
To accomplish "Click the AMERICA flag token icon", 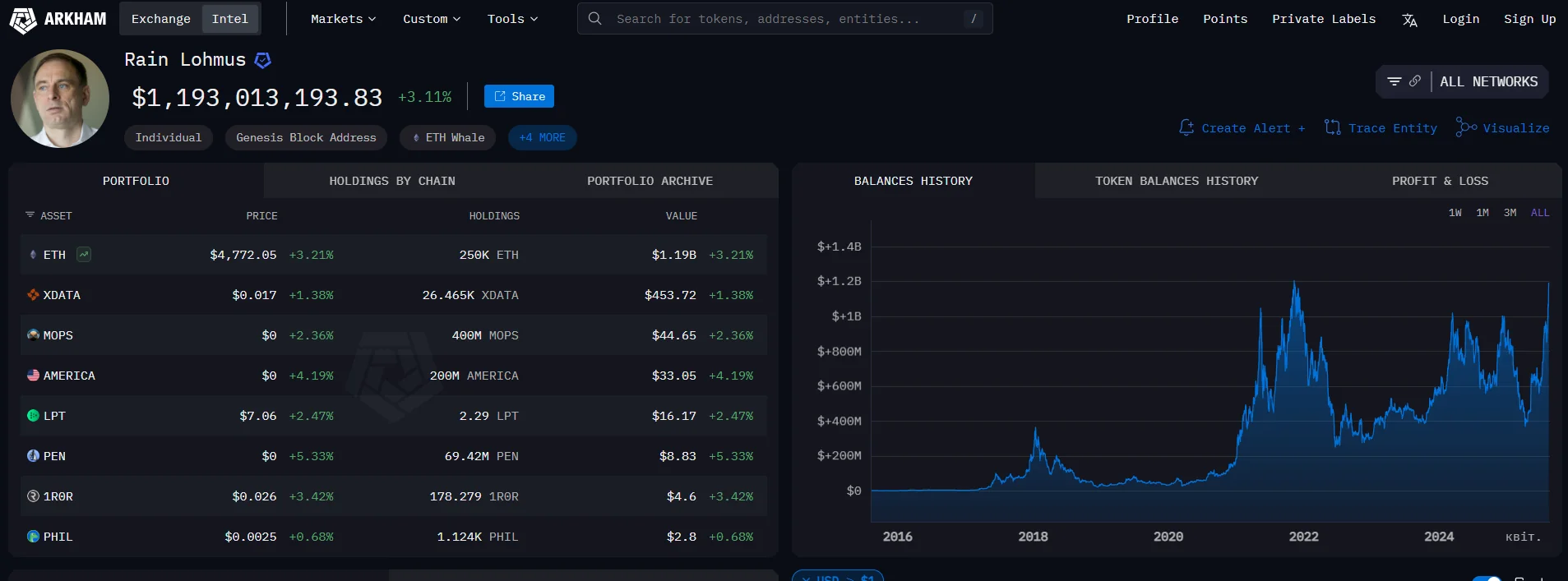I will pyautogui.click(x=33, y=376).
